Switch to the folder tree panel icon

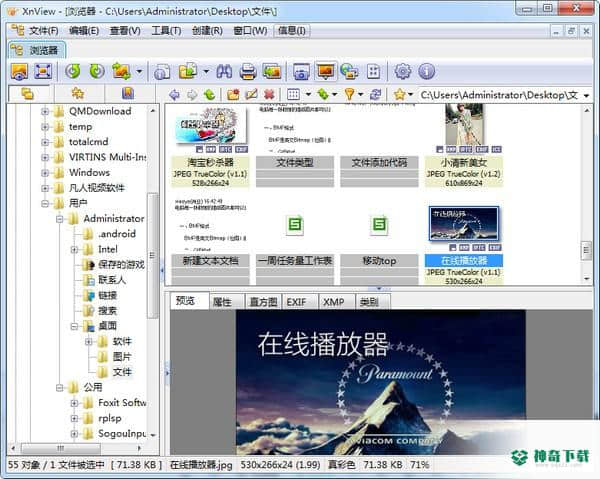[x=28, y=94]
